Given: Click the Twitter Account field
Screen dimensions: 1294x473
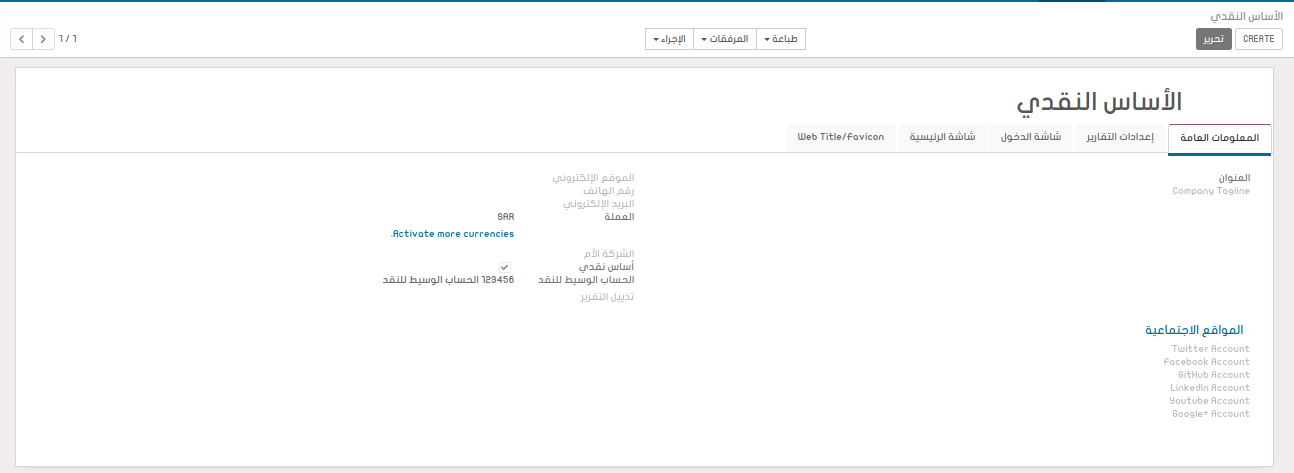Looking at the screenshot, I should tap(1210, 349).
